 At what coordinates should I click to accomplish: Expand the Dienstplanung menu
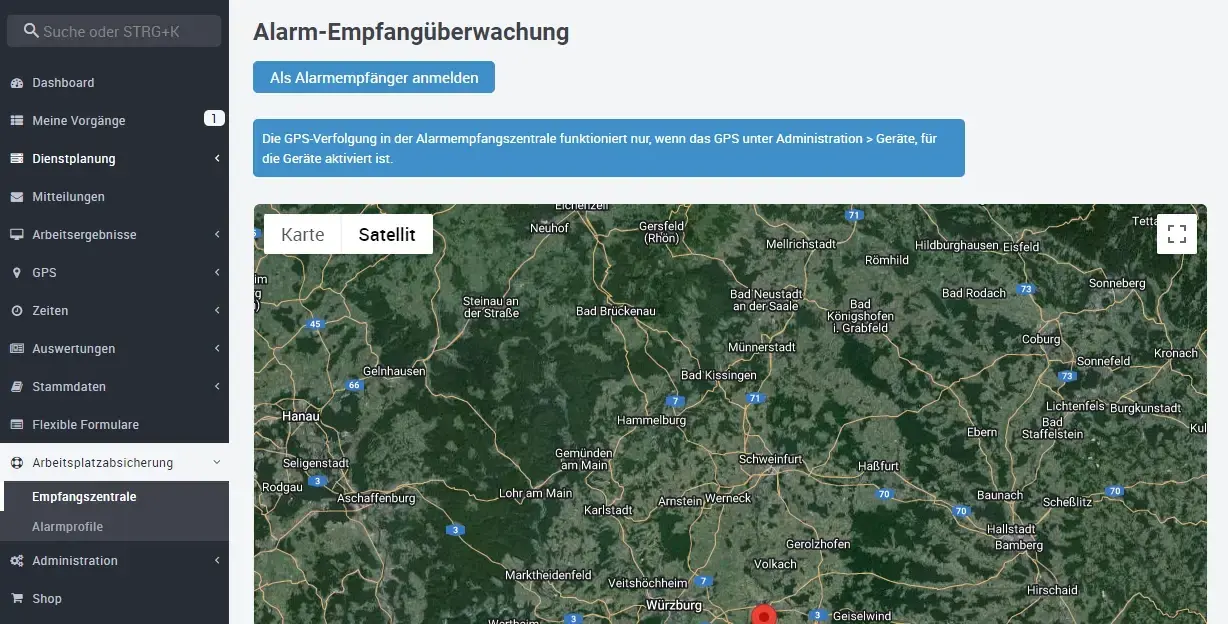pos(217,158)
